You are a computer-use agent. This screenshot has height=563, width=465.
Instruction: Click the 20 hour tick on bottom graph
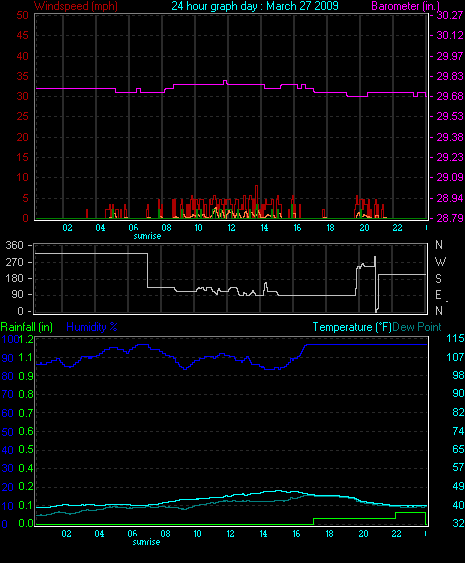[363, 534]
